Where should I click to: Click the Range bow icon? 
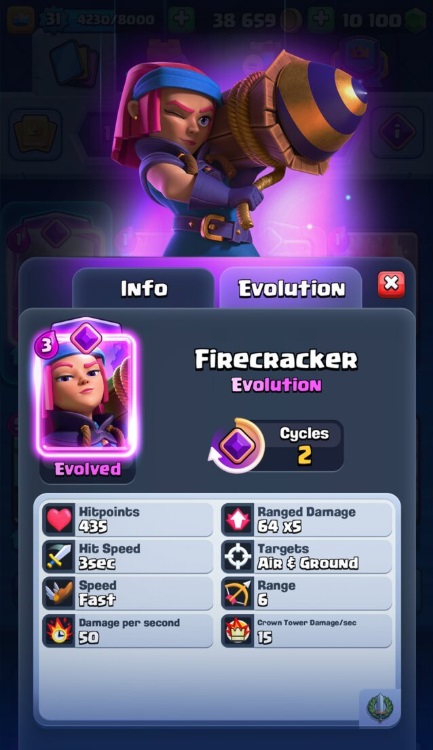coord(238,593)
